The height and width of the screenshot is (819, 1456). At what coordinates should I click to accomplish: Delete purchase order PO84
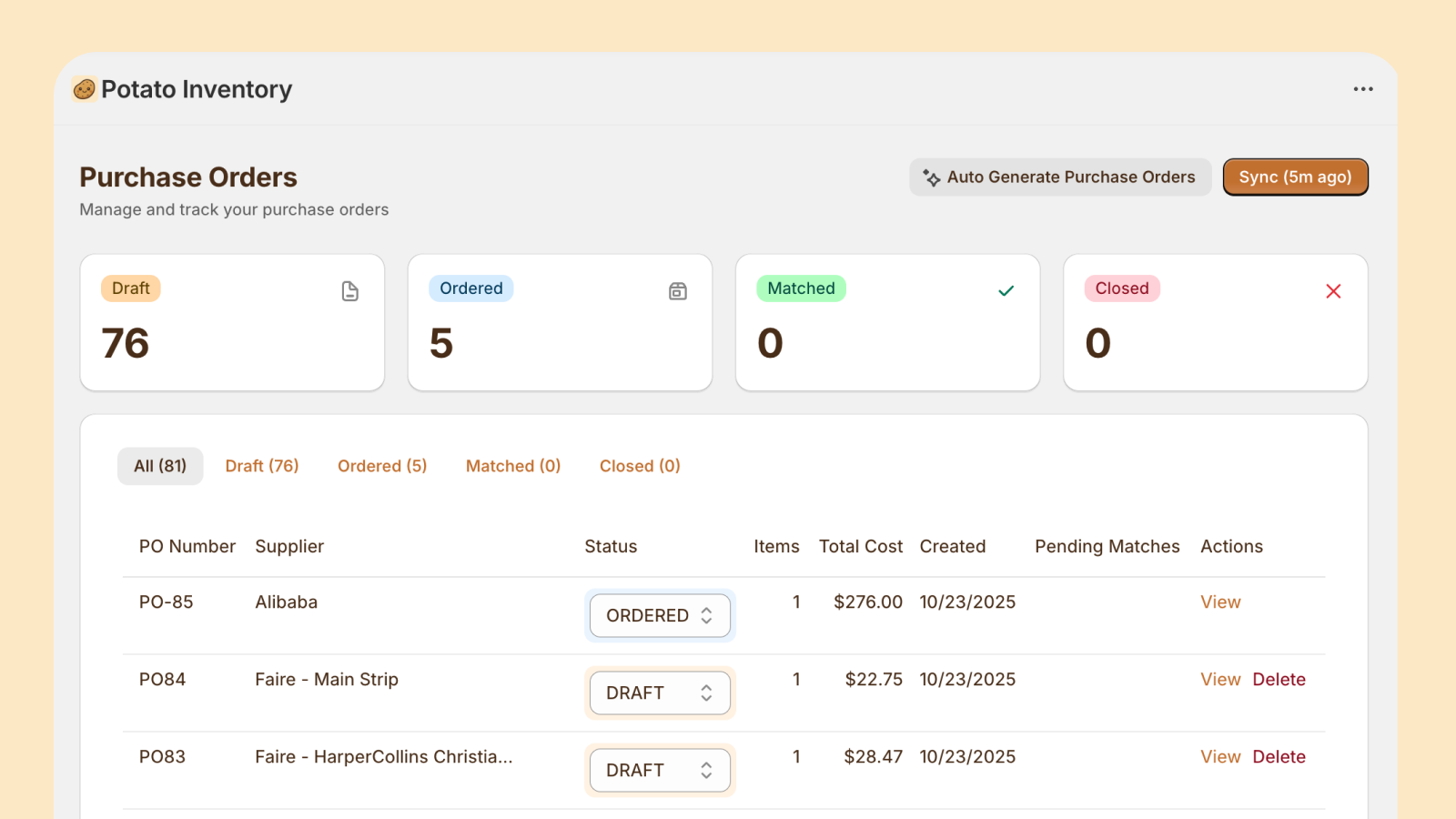coord(1279,680)
